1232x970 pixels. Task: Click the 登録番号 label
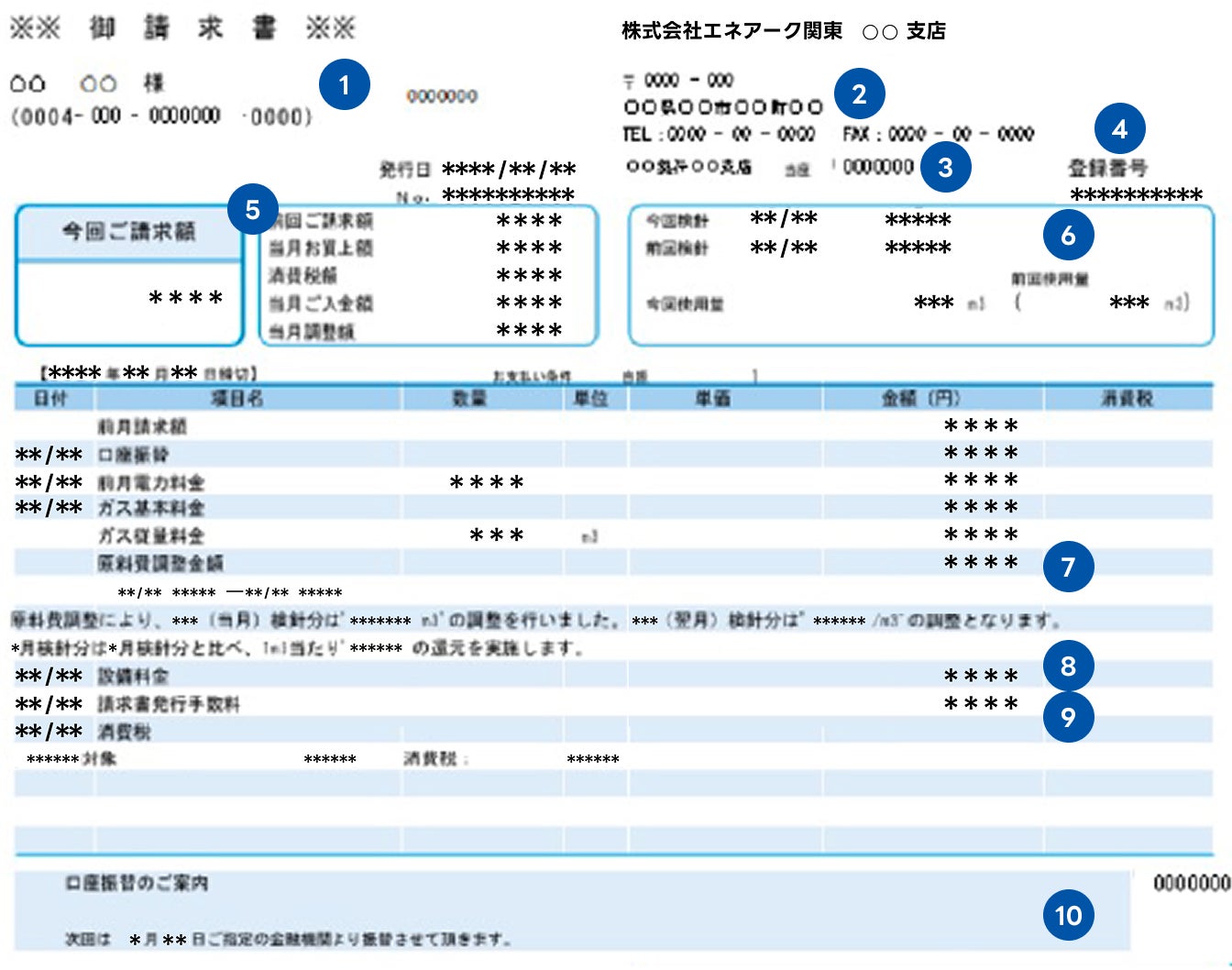click(1106, 168)
